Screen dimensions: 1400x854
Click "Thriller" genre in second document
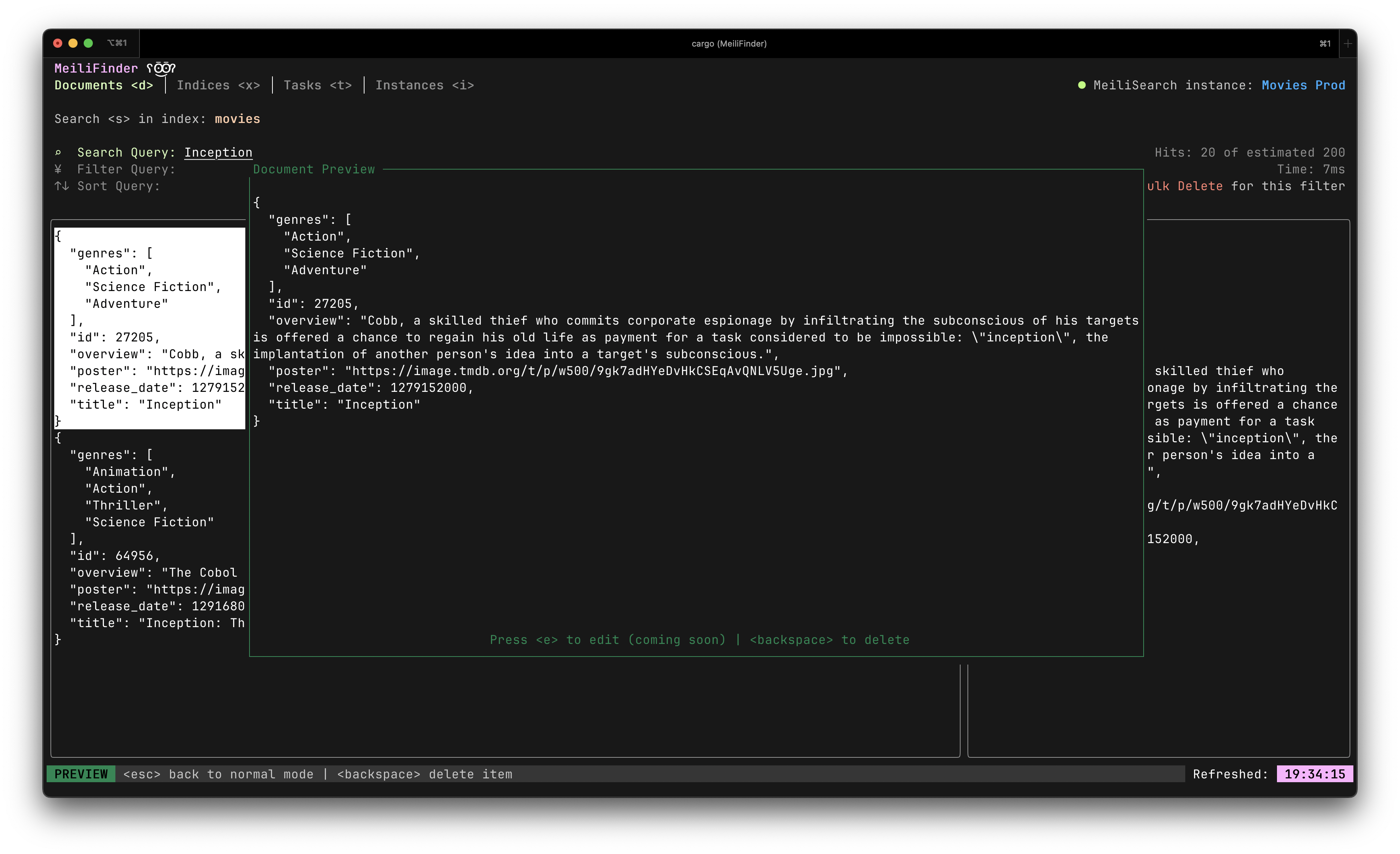click(x=126, y=505)
